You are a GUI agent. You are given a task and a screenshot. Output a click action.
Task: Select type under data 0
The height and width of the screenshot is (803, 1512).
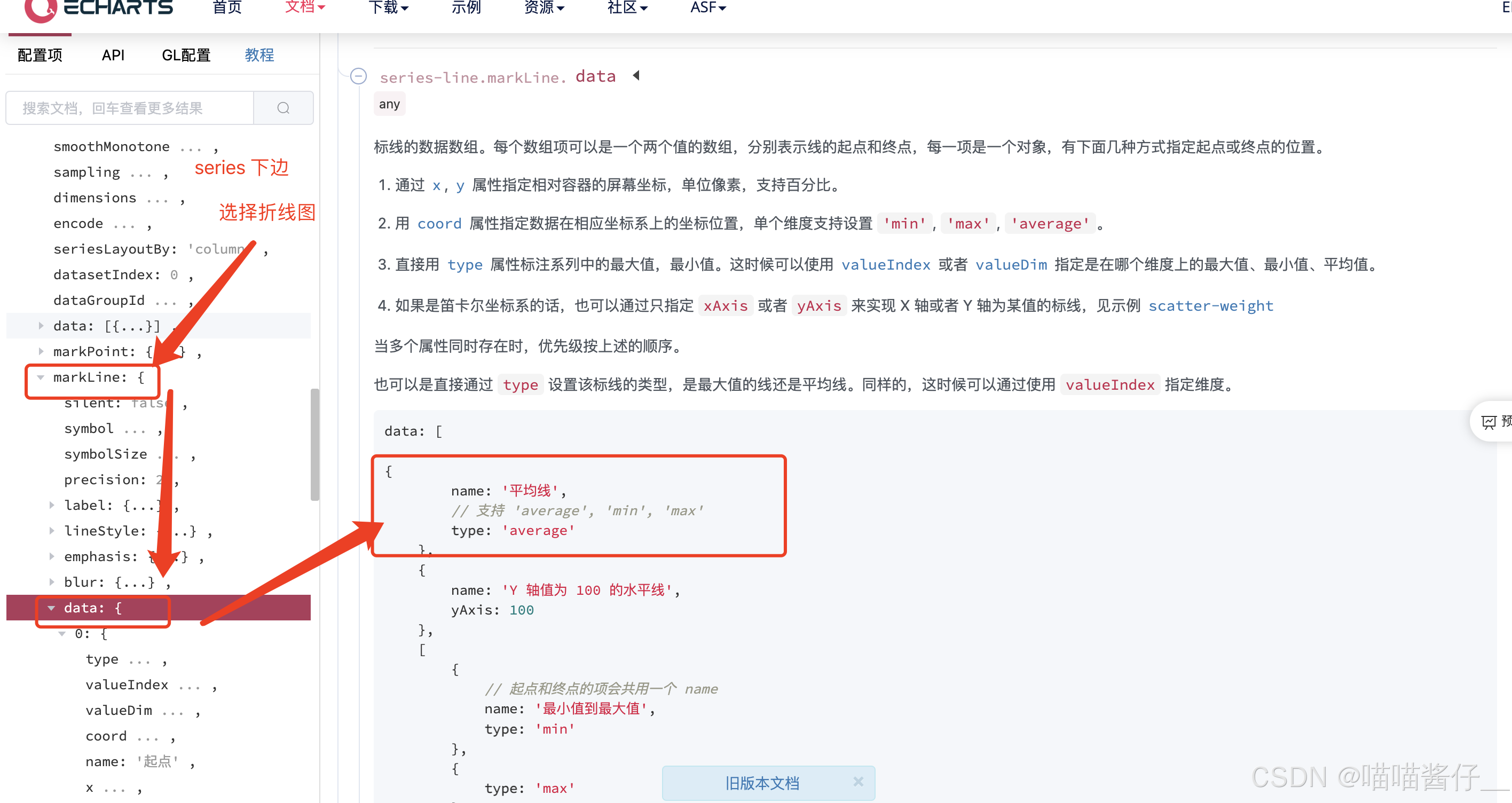(x=102, y=660)
